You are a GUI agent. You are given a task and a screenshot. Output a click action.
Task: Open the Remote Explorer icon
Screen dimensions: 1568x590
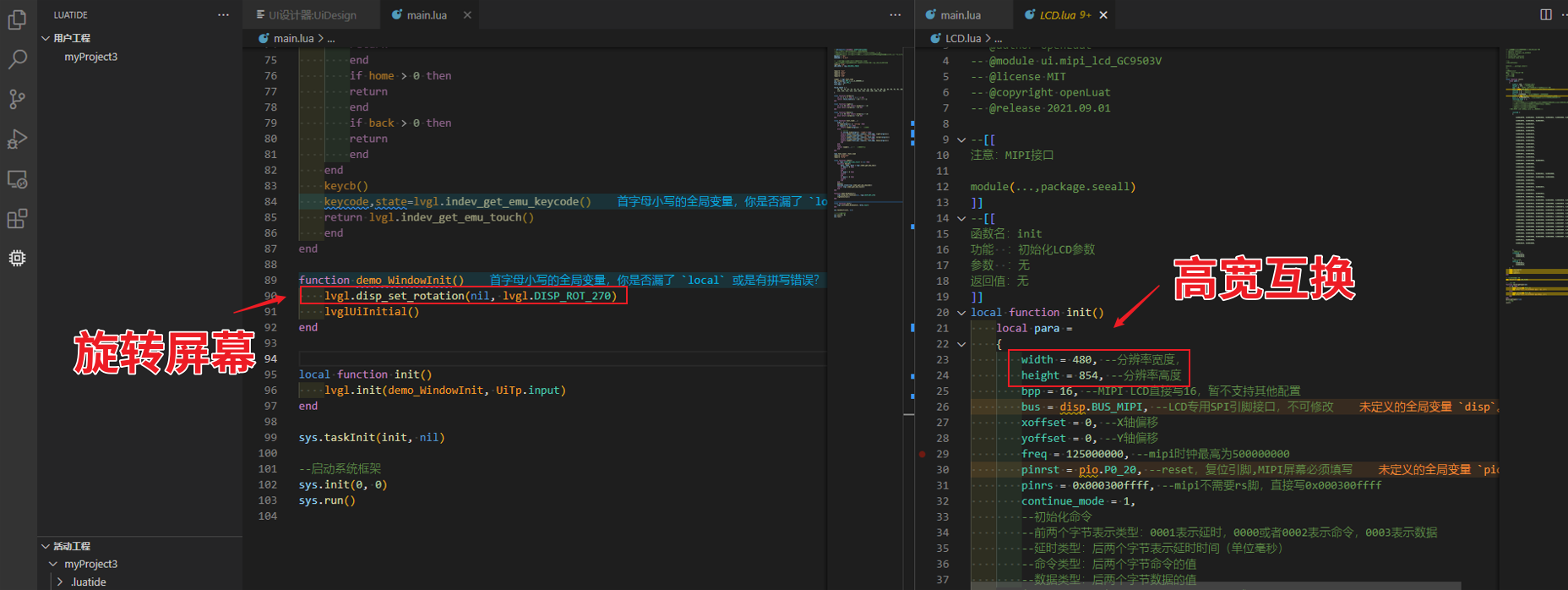point(17,179)
